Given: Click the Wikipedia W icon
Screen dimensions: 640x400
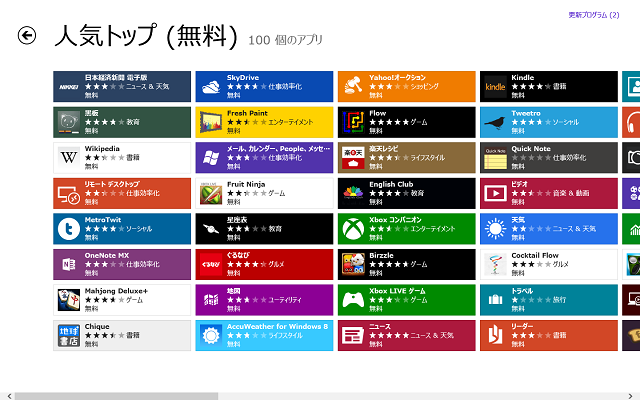Looking at the screenshot, I should [68, 157].
